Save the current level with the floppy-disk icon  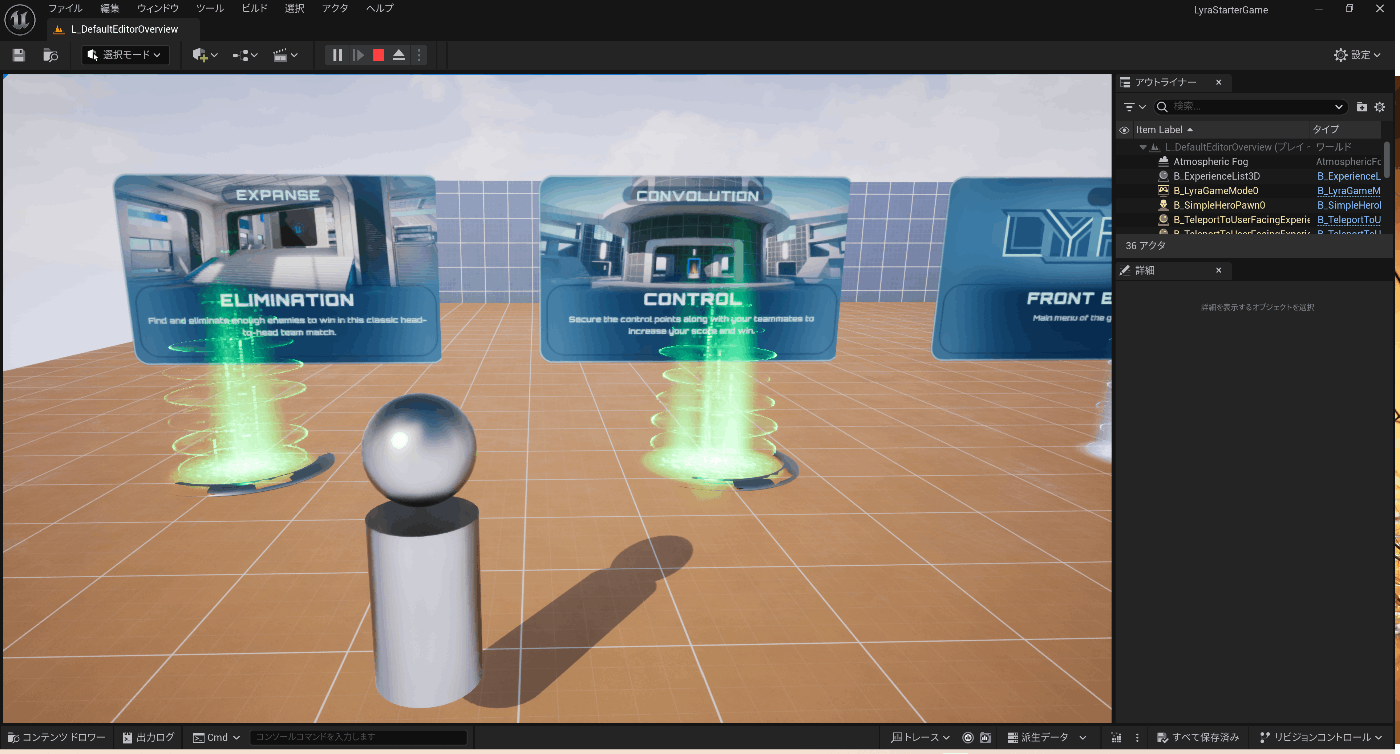pos(19,55)
